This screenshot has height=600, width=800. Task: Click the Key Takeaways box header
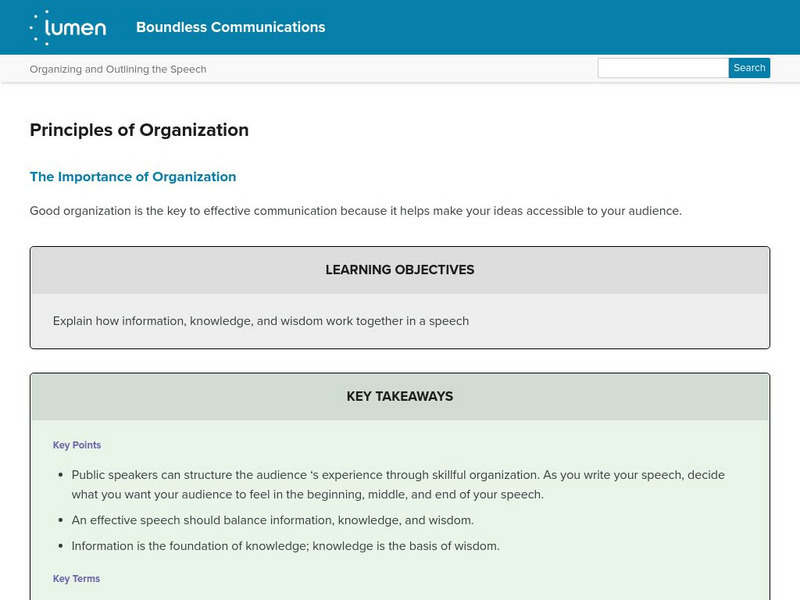(x=400, y=396)
